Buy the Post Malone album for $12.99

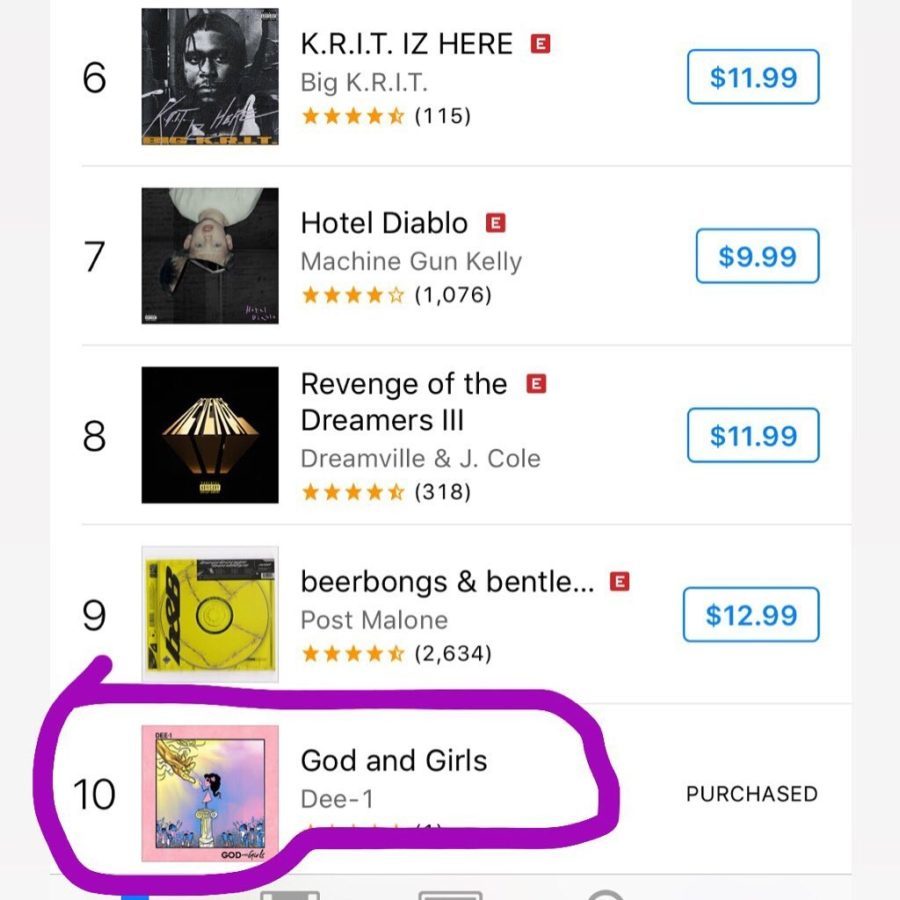pos(751,614)
